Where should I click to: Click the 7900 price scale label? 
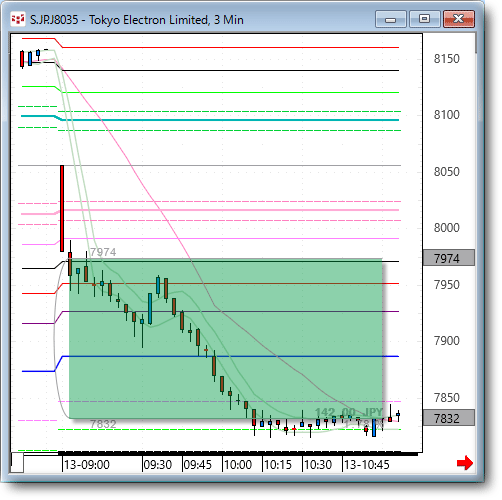[446, 341]
